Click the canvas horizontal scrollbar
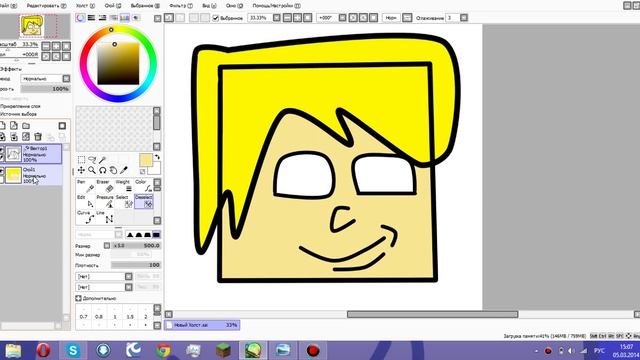Image resolution: width=640 pixels, height=360 pixels. click(x=432, y=314)
